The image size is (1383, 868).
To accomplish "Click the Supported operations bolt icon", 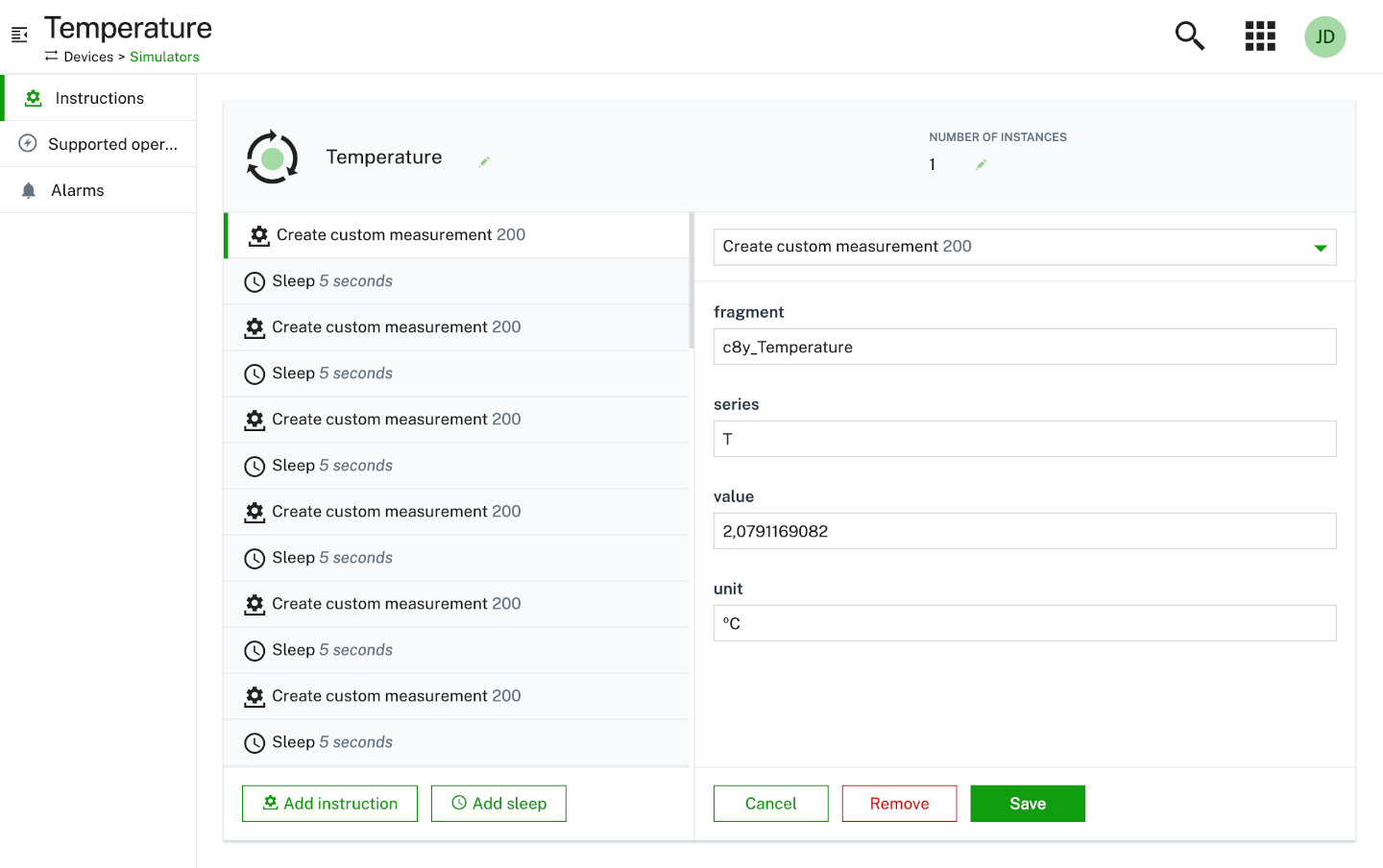I will (x=28, y=144).
